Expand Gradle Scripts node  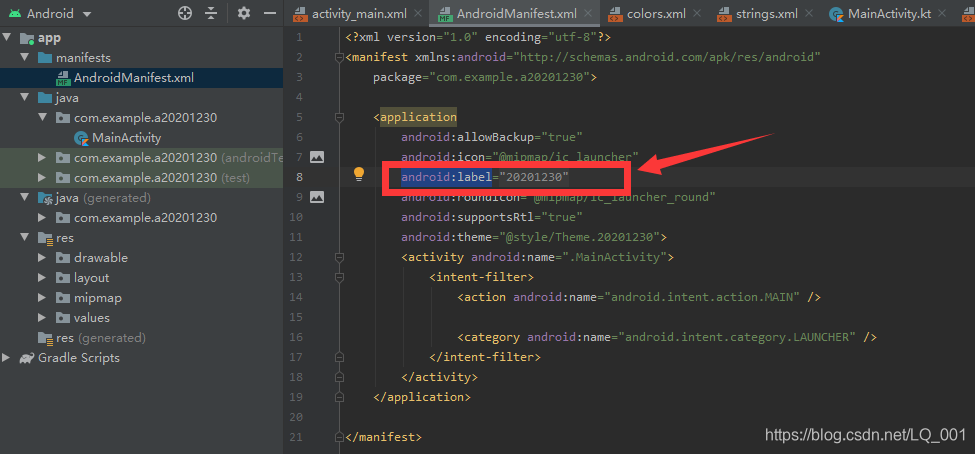[7, 358]
